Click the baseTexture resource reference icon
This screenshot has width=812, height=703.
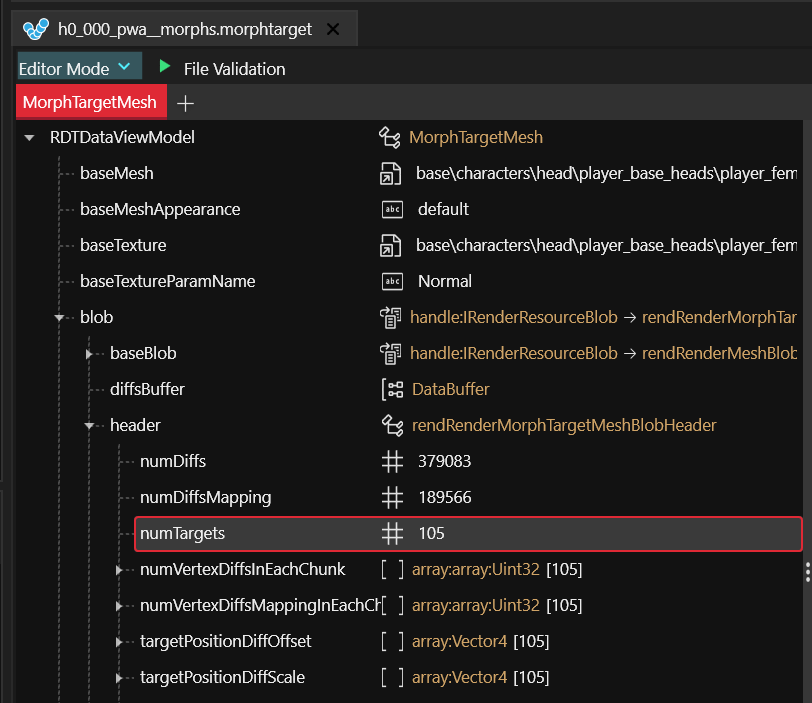[x=392, y=246]
